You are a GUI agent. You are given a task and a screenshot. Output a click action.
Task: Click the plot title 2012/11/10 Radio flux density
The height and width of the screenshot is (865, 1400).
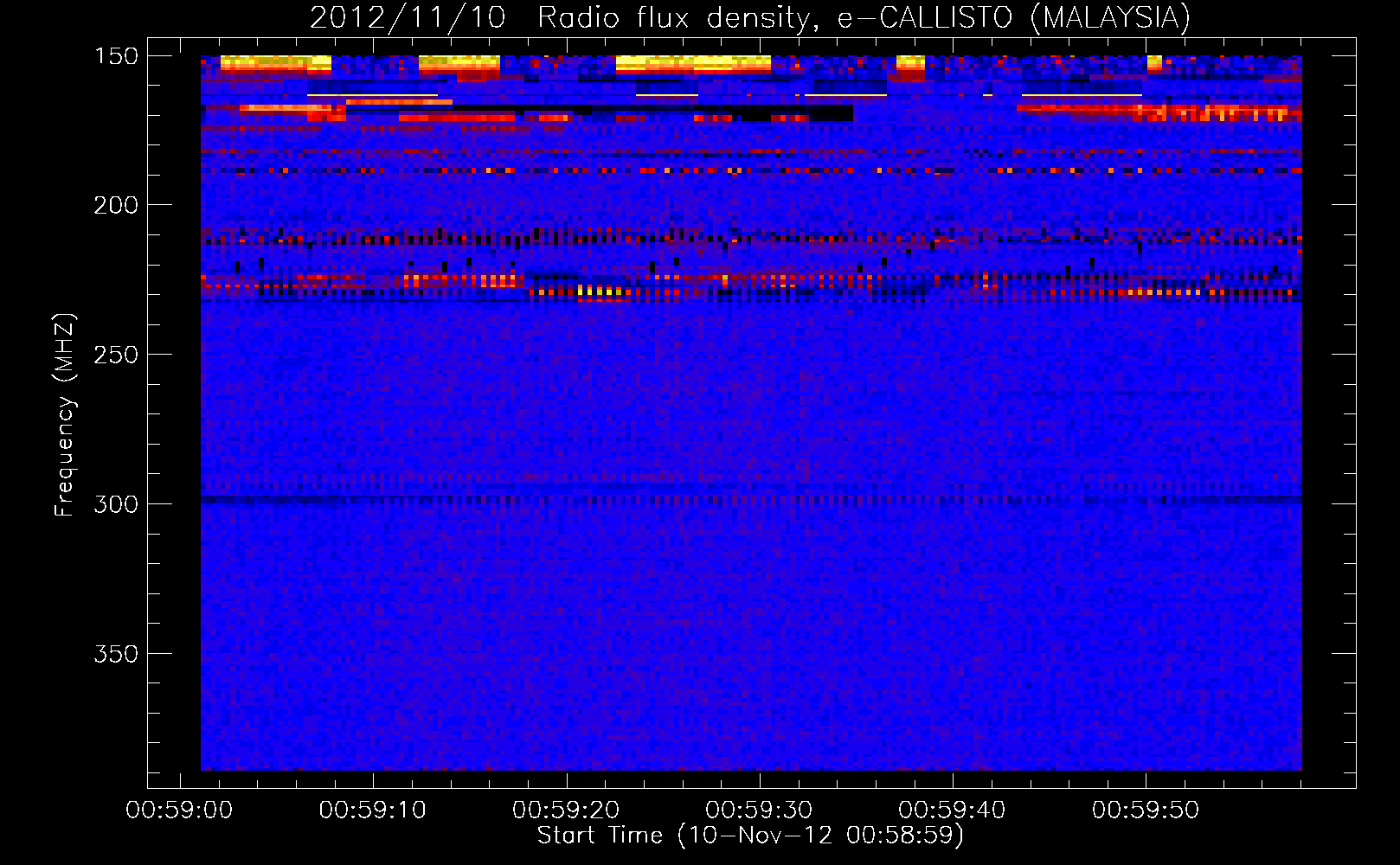[x=749, y=17]
